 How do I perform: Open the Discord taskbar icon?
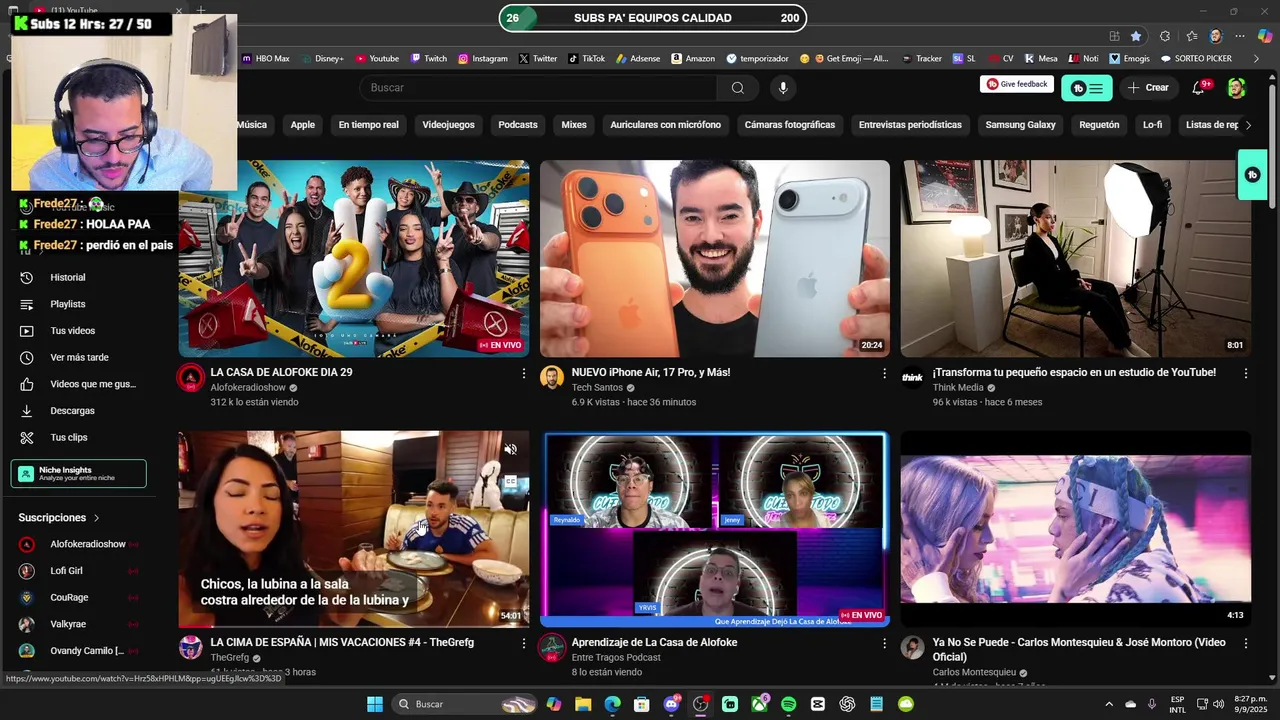click(x=671, y=704)
